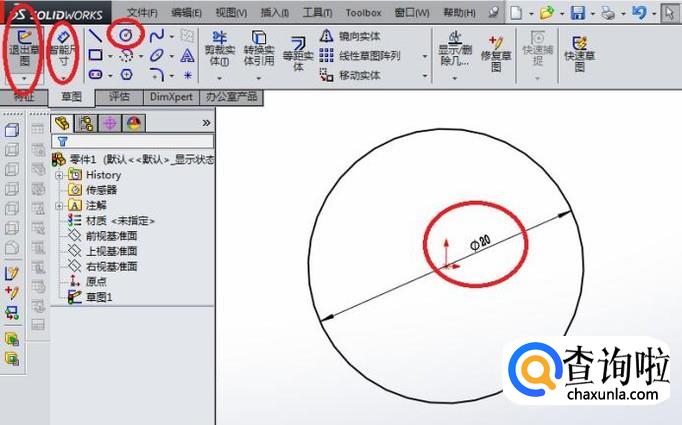Switch to the DimXpert tab
This screenshot has width=682, height=425.
171,97
